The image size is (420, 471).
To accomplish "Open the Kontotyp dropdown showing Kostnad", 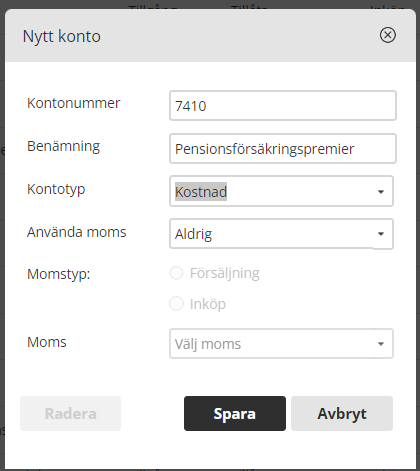I will pyautogui.click(x=281, y=191).
